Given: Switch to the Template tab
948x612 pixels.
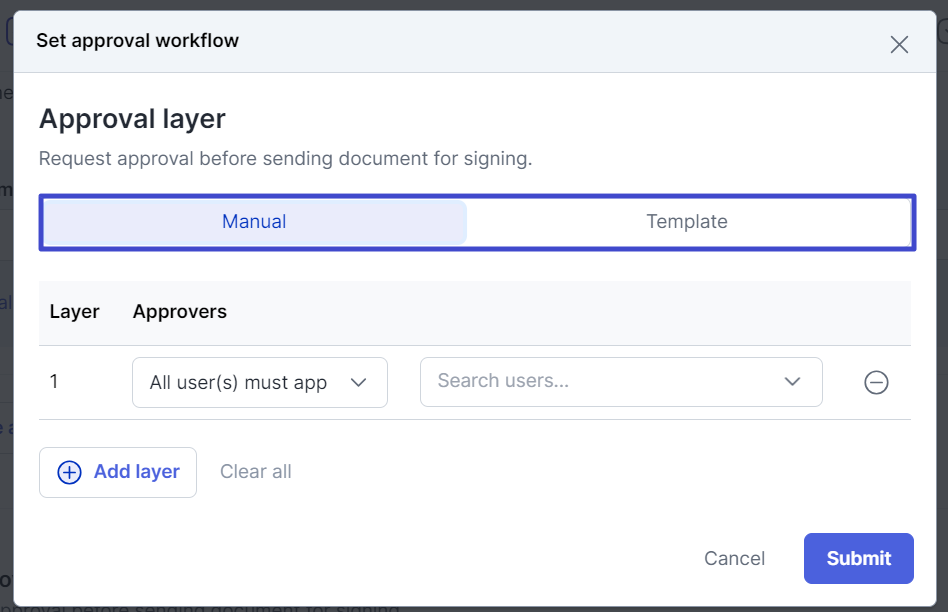Looking at the screenshot, I should 687,222.
